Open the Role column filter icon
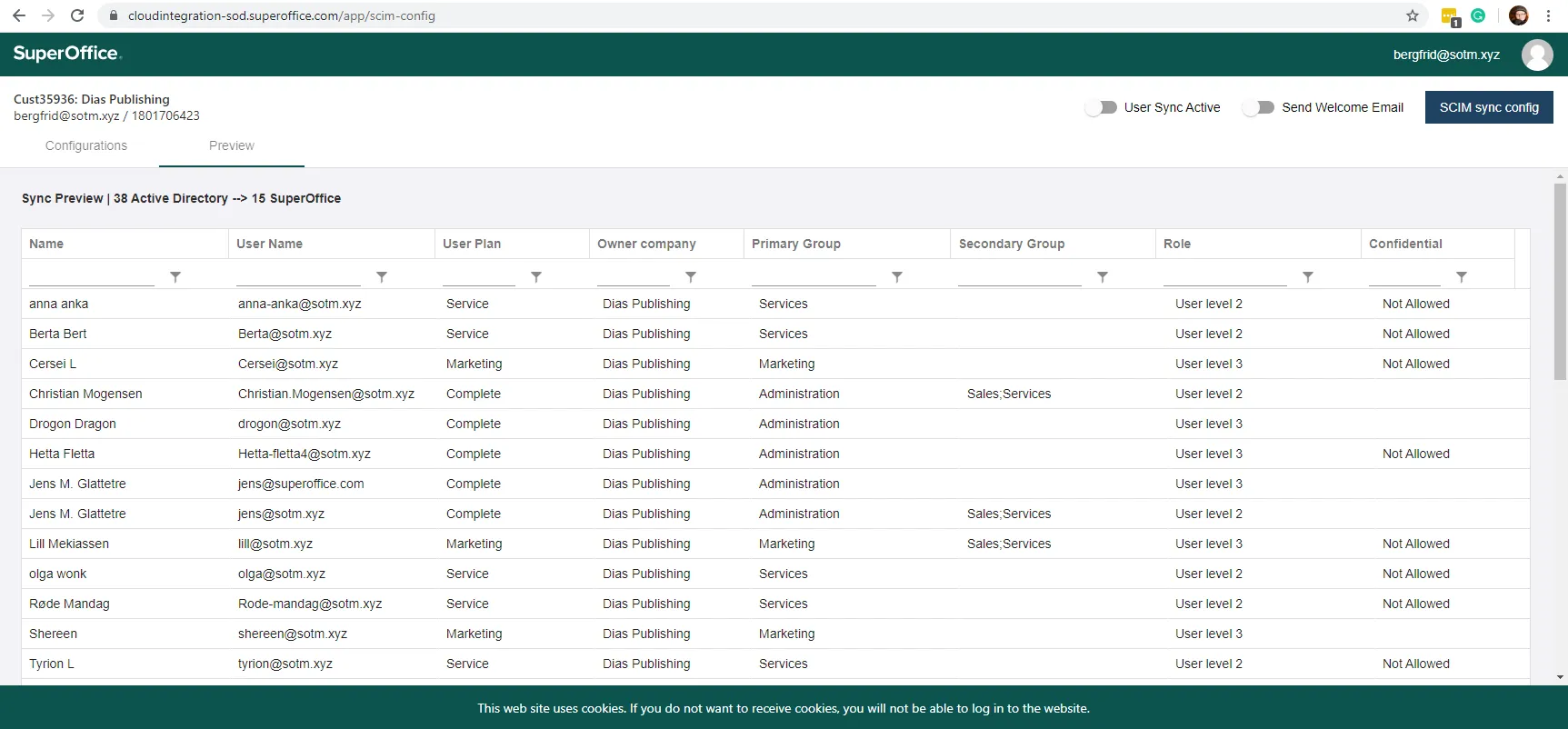 (1308, 276)
